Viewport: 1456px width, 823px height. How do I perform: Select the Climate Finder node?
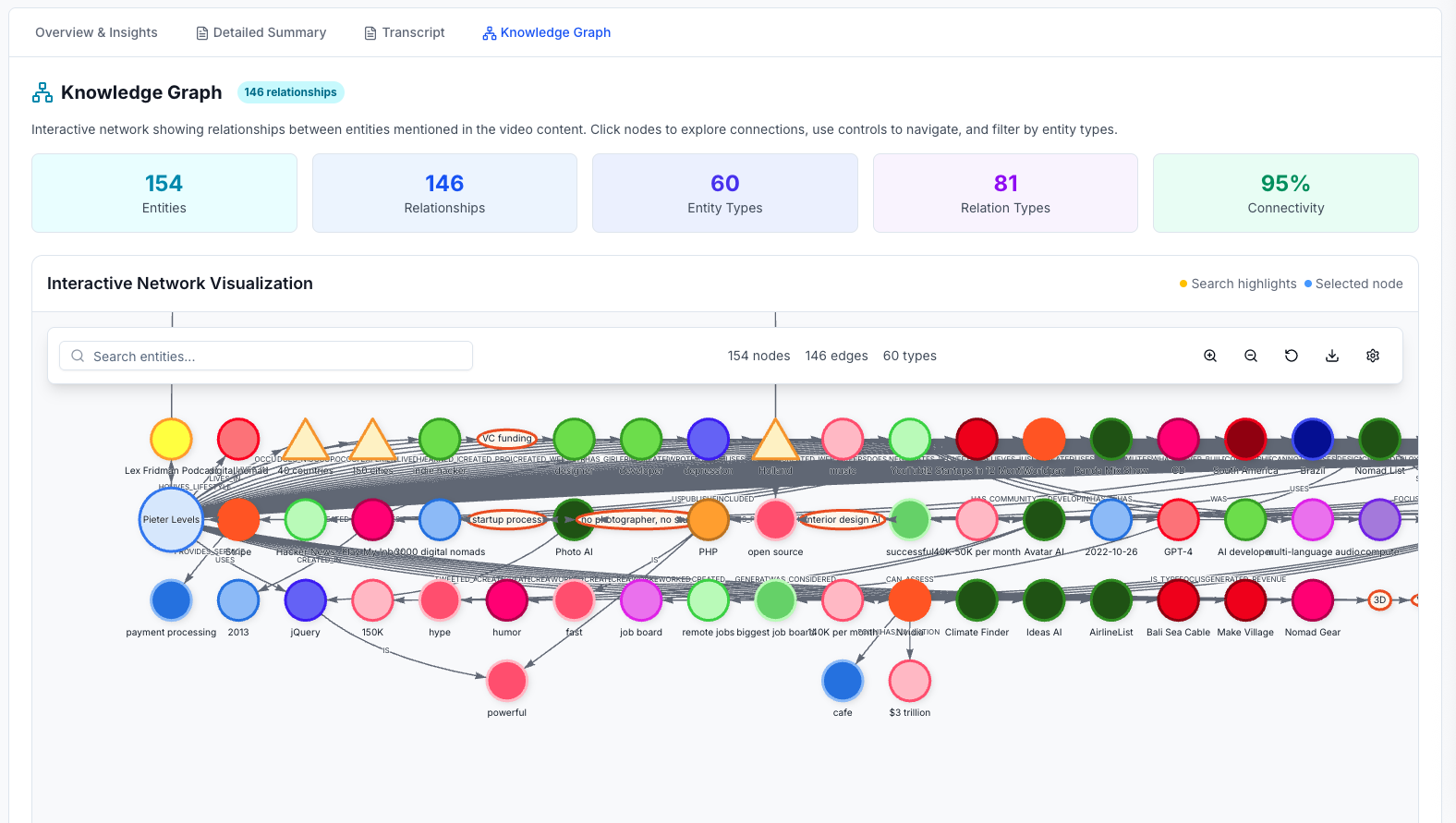(x=977, y=600)
